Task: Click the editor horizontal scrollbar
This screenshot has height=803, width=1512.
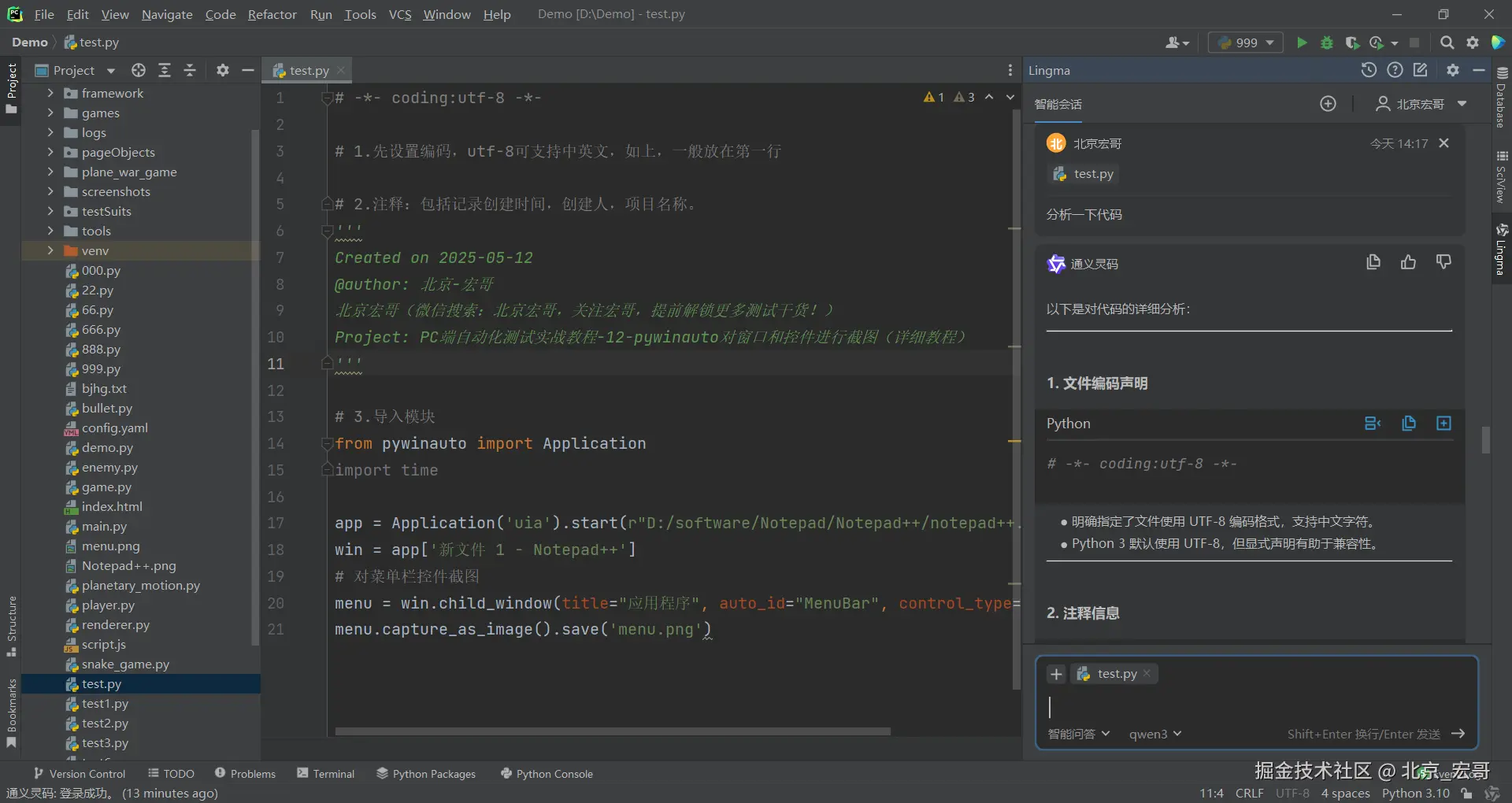Action: click(613, 731)
